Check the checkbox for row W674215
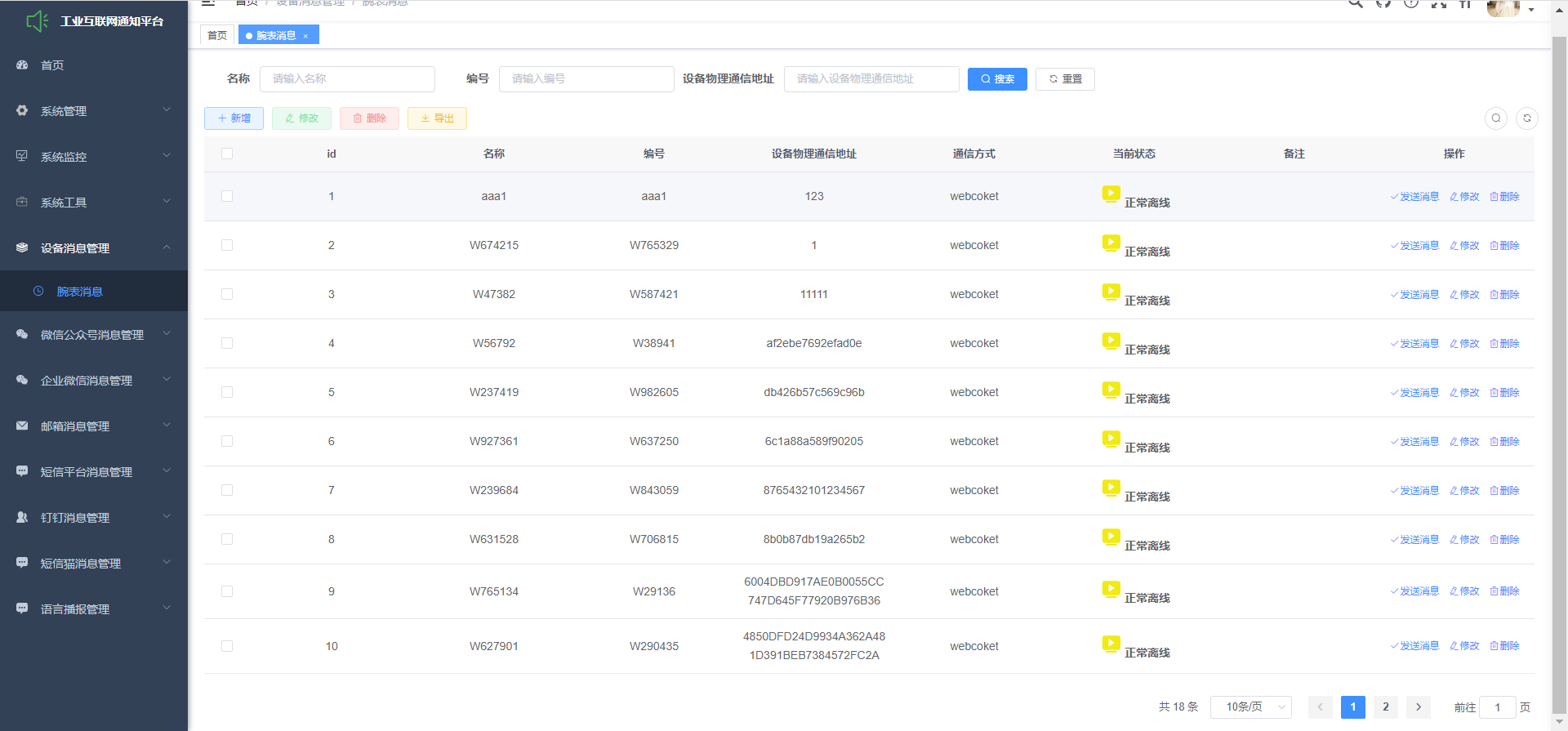The image size is (1568, 731). point(227,245)
